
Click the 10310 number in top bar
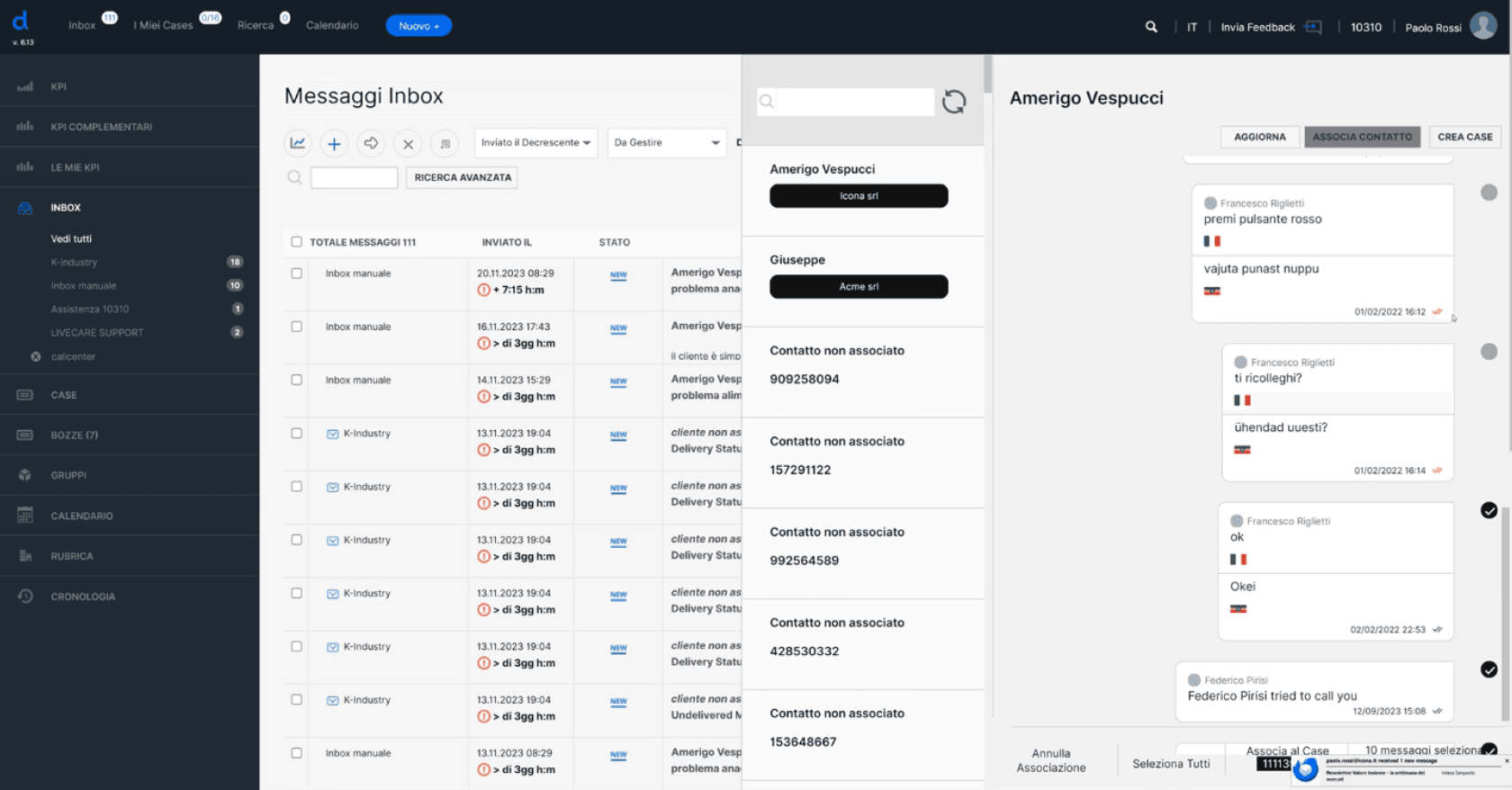(1365, 27)
